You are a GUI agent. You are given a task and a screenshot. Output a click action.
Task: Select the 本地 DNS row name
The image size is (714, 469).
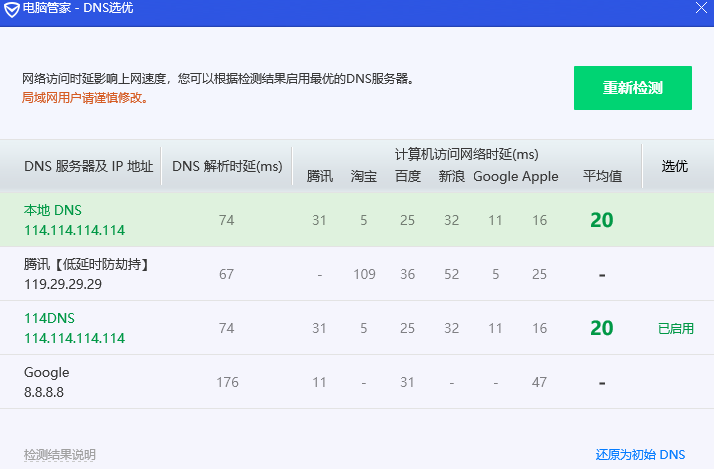[53, 210]
